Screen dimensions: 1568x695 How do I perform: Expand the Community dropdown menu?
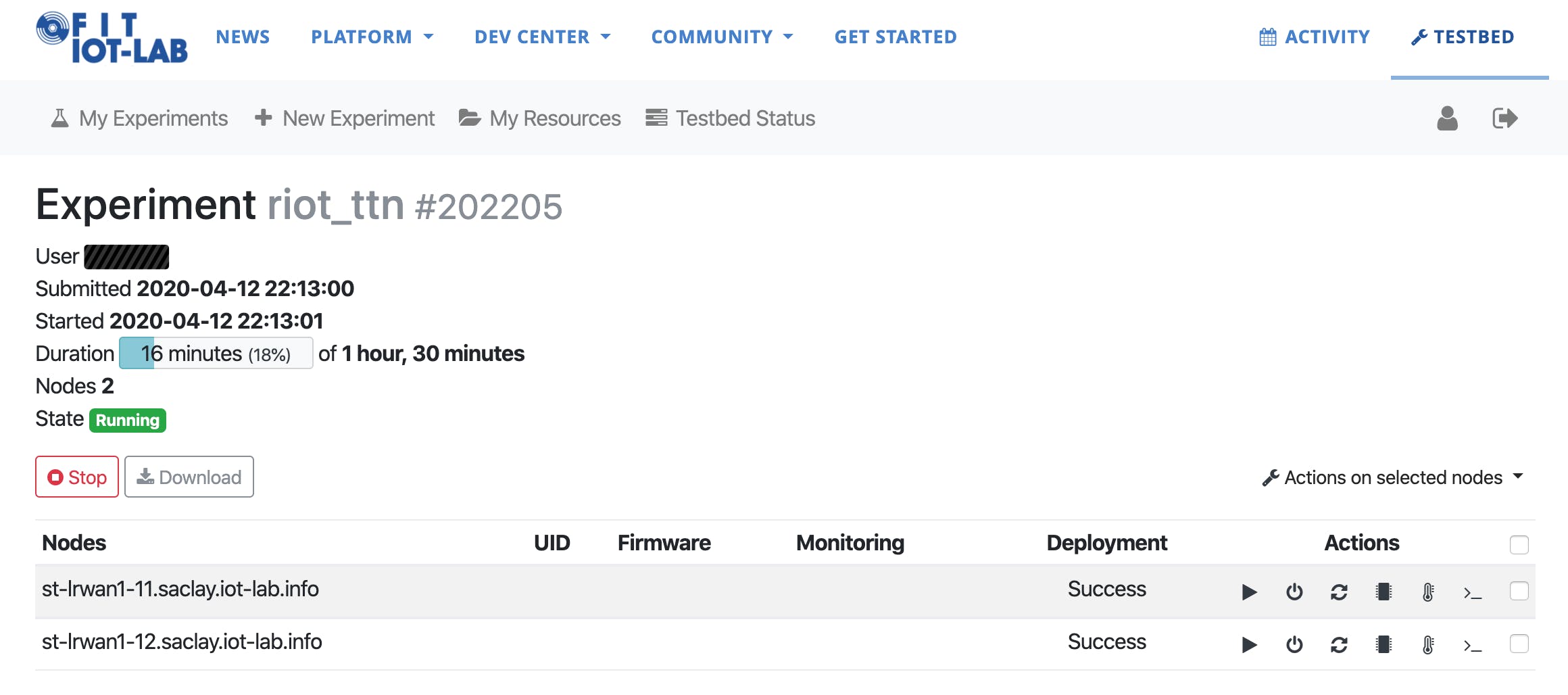click(x=722, y=37)
